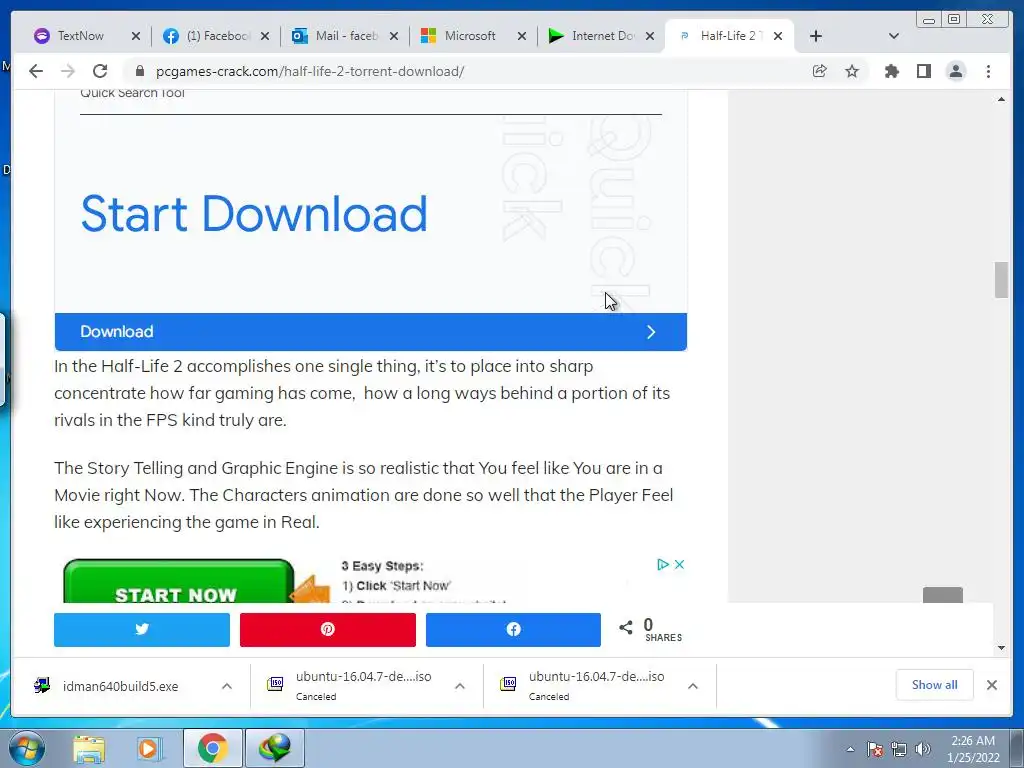Viewport: 1024px width, 768px height.
Task: Open Windows Media Player from taskbar
Action: click(x=149, y=748)
